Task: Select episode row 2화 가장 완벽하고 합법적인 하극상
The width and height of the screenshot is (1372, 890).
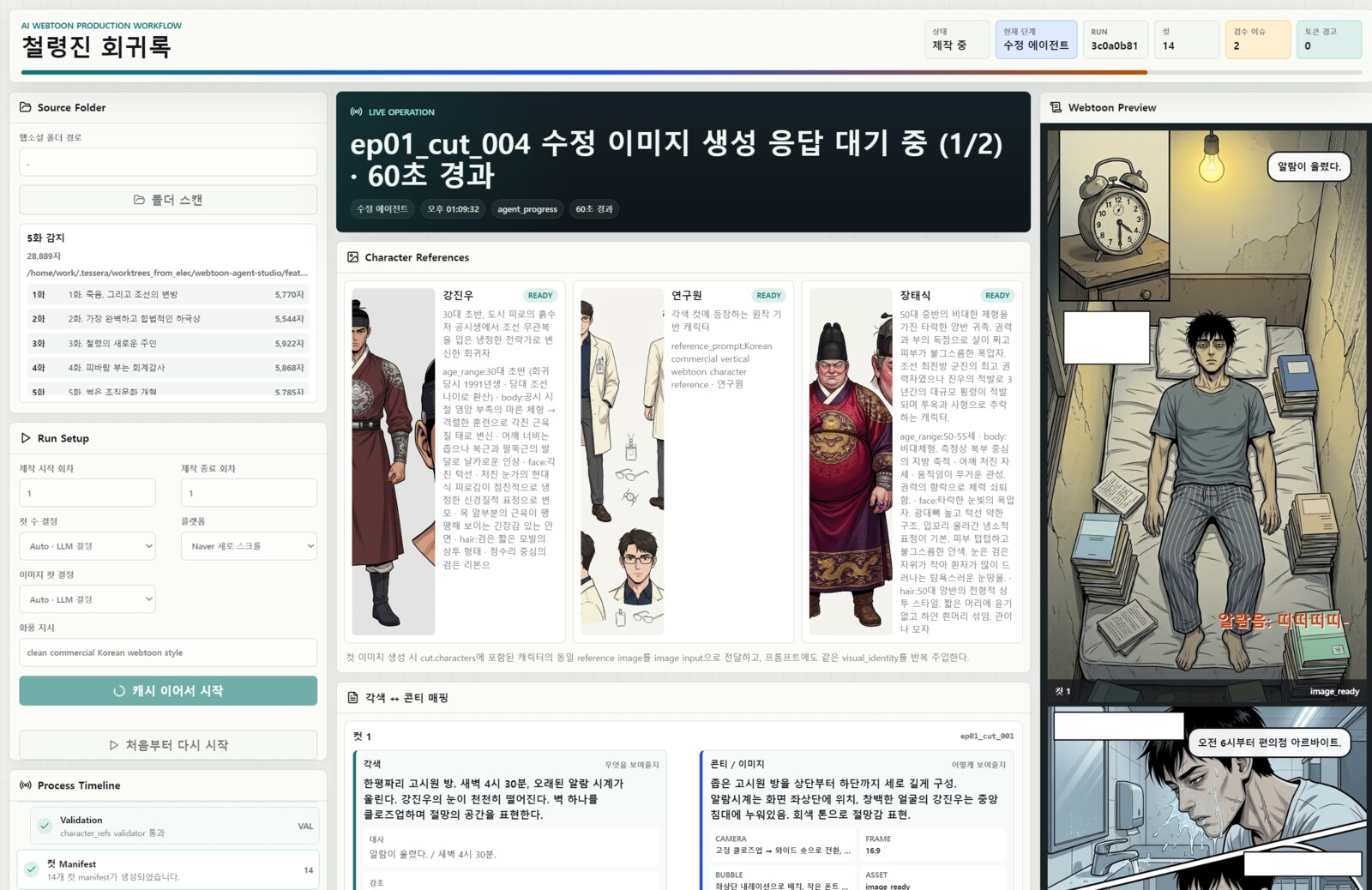Action: click(168, 319)
